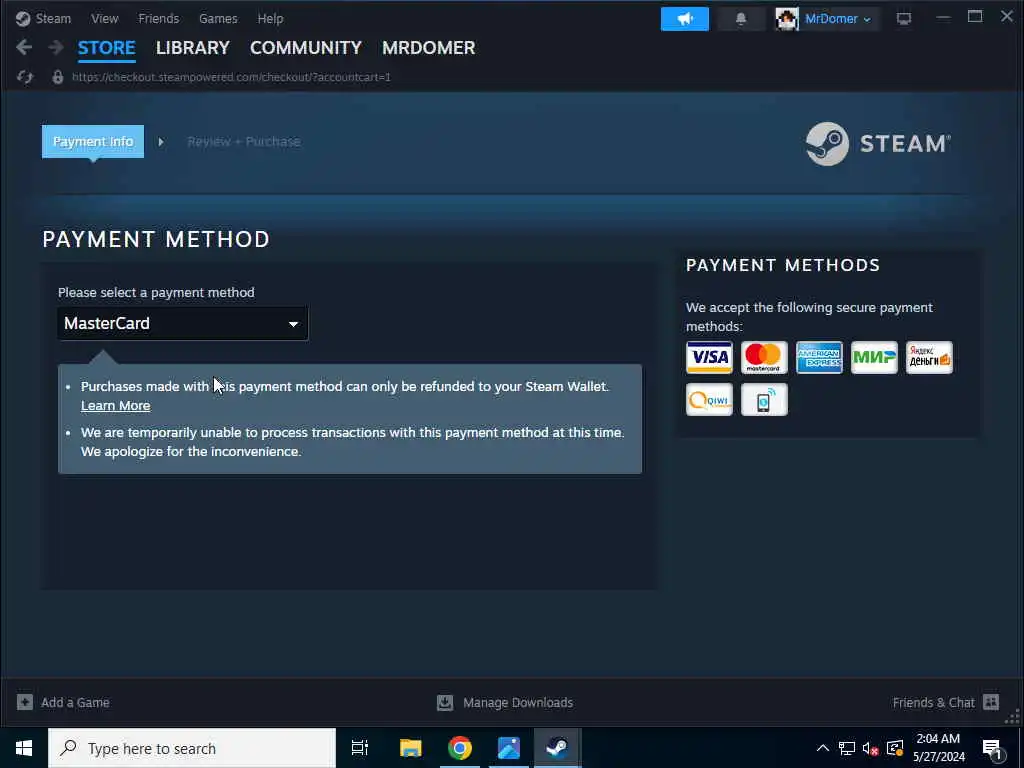Go to the LIBRARY tab
The height and width of the screenshot is (768, 1024).
tap(193, 48)
